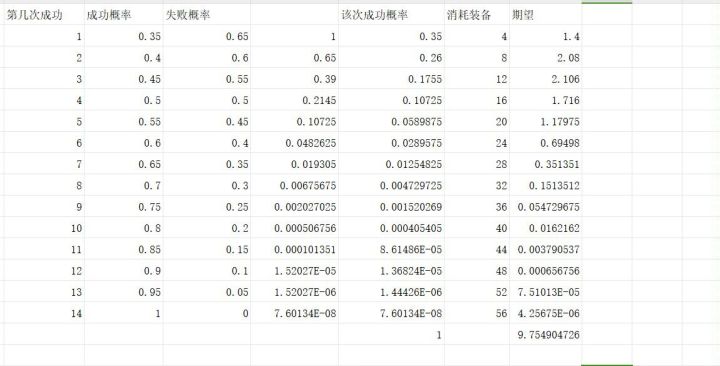Click the 0.0162162 cell
Image resolution: width=720 pixels, height=366 pixels.
(x=546, y=228)
